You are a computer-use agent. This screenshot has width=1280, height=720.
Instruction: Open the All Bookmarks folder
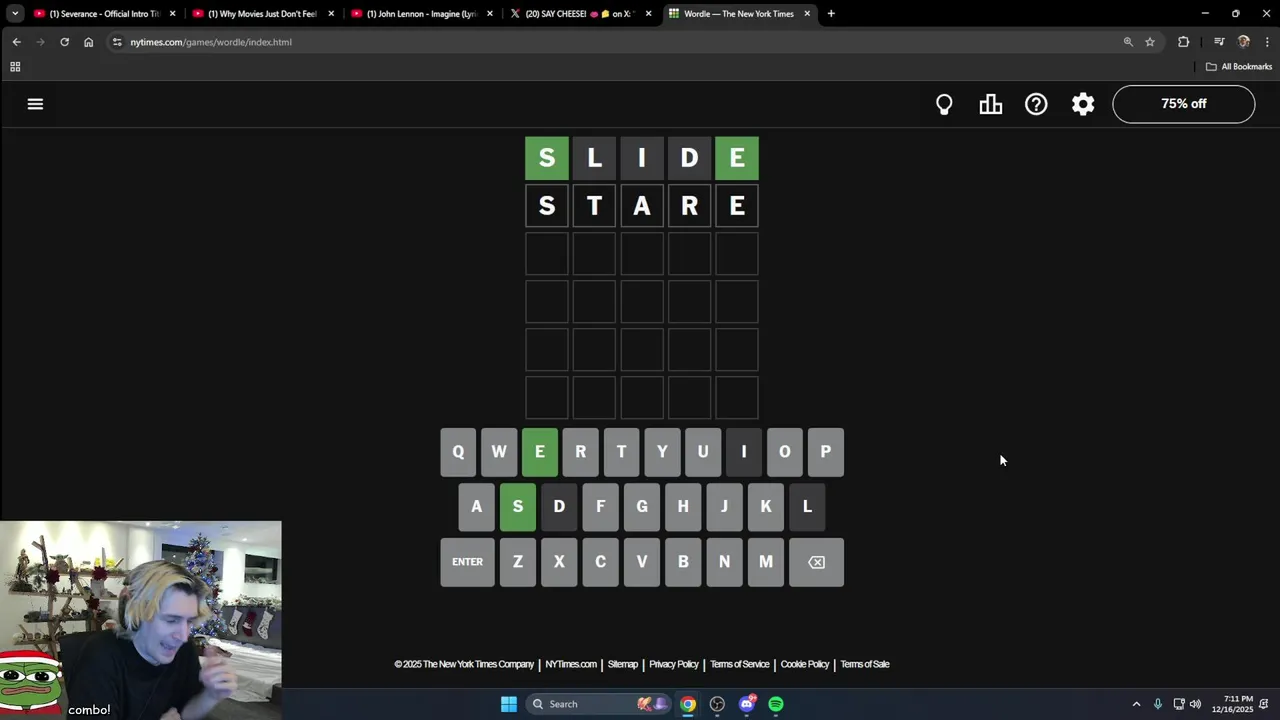(x=1239, y=67)
